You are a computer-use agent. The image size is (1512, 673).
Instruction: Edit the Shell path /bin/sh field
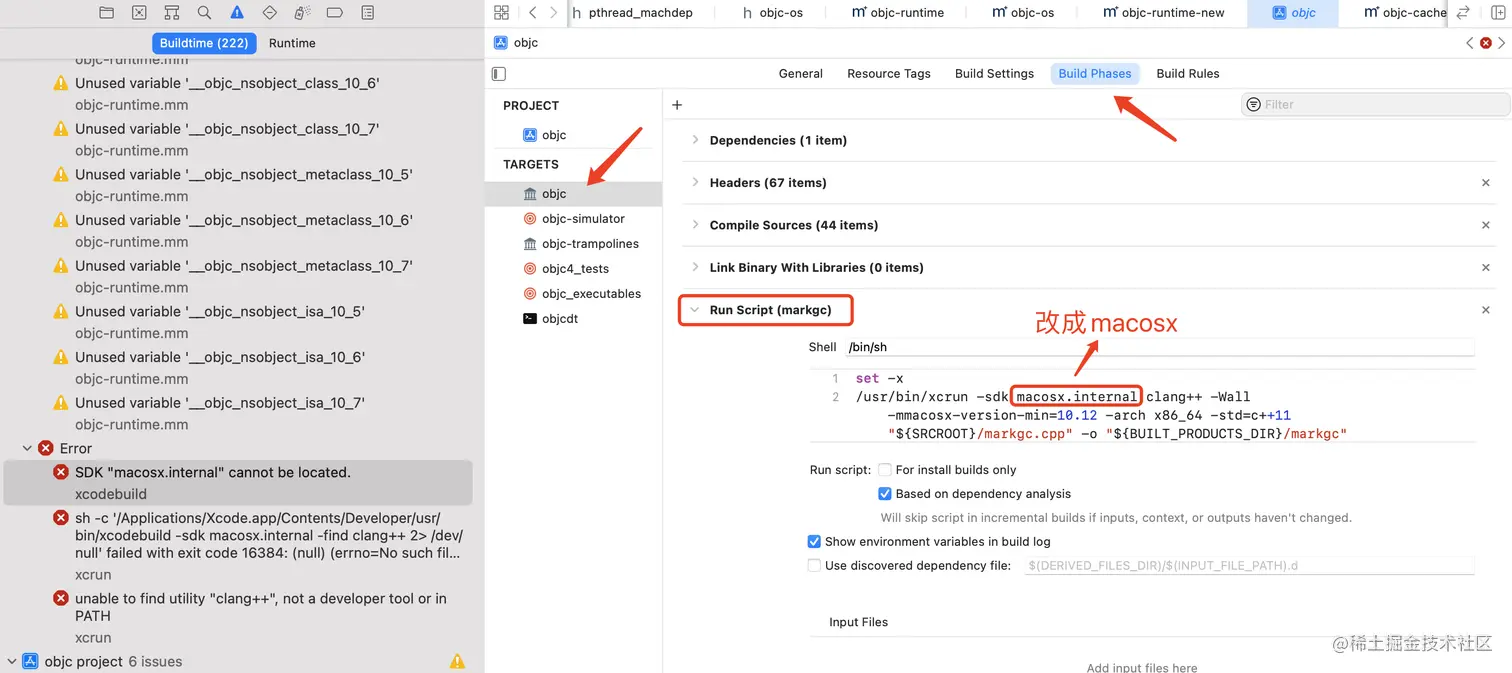point(1158,348)
